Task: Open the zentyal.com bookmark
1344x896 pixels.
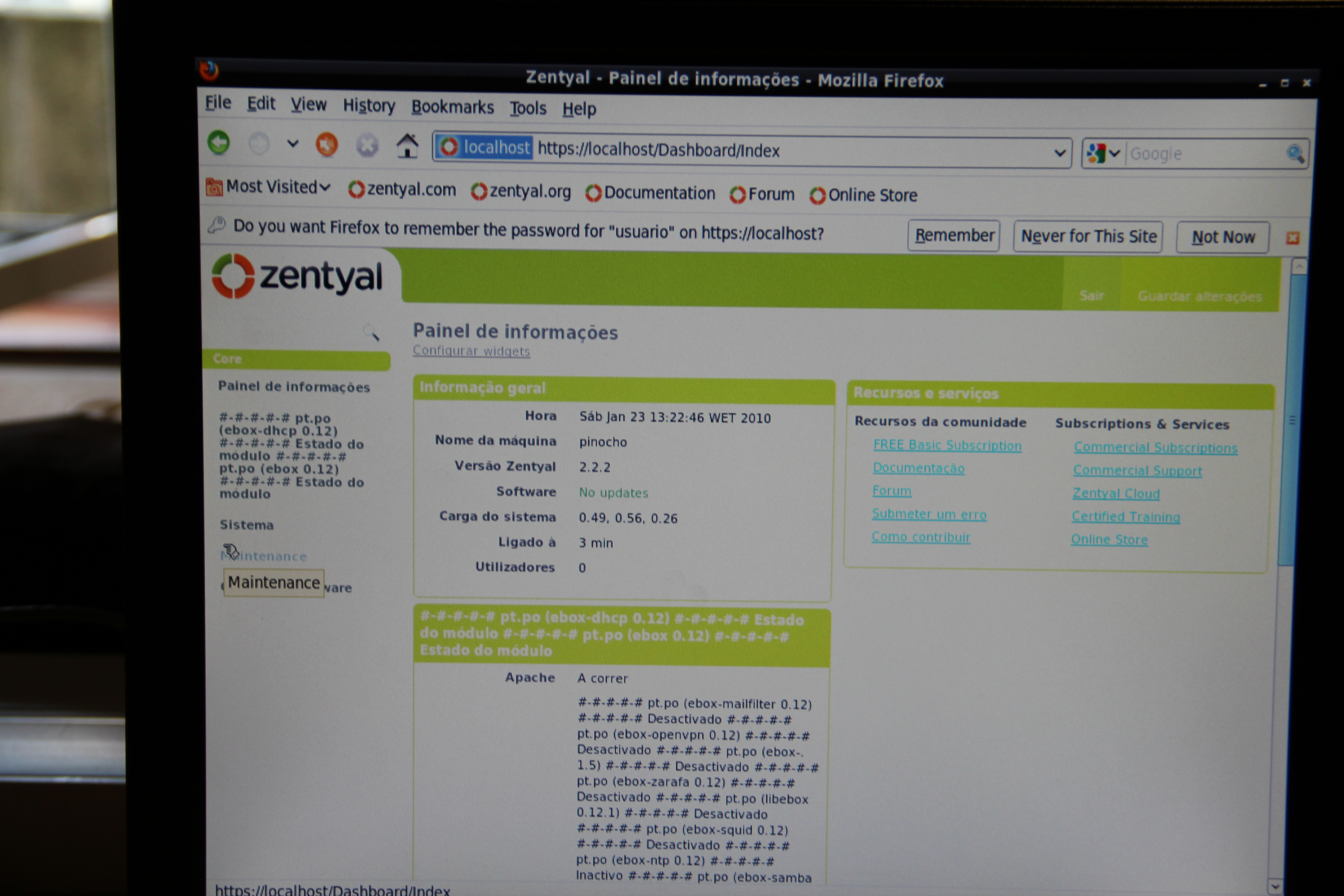Action: [402, 190]
